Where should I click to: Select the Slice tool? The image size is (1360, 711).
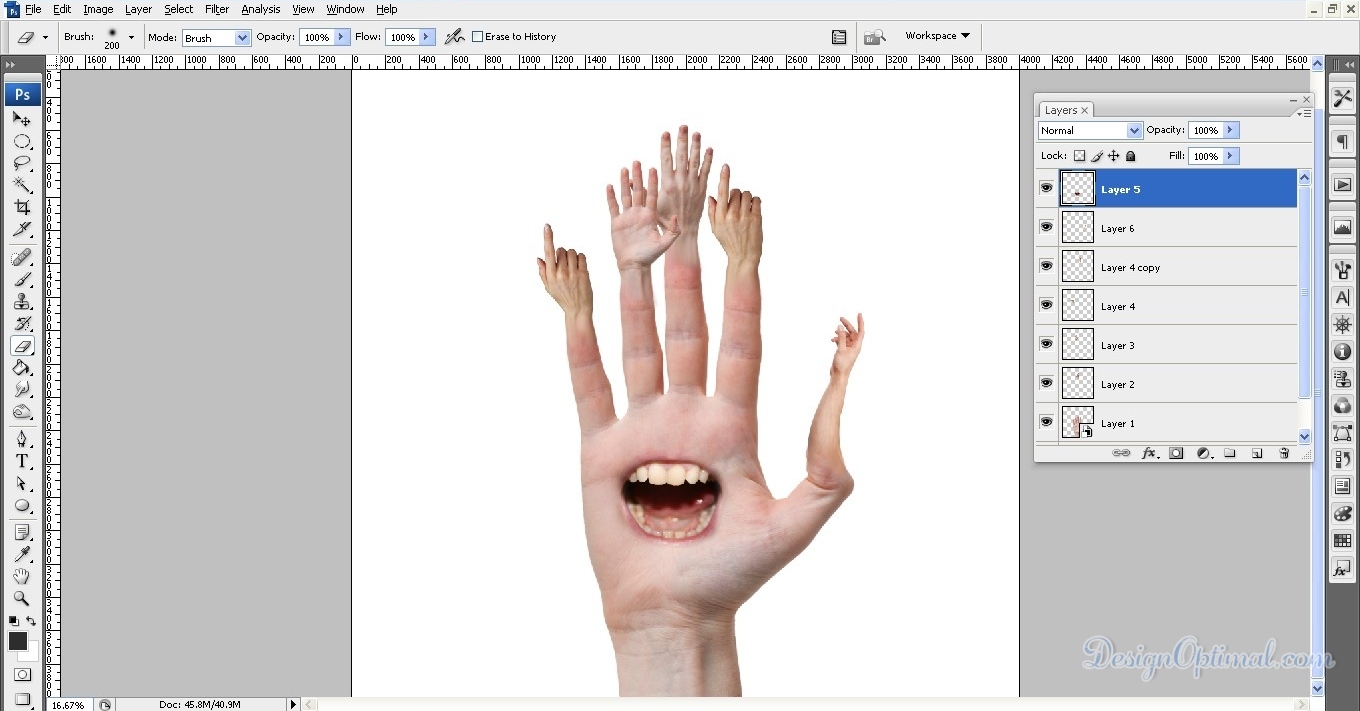22,229
